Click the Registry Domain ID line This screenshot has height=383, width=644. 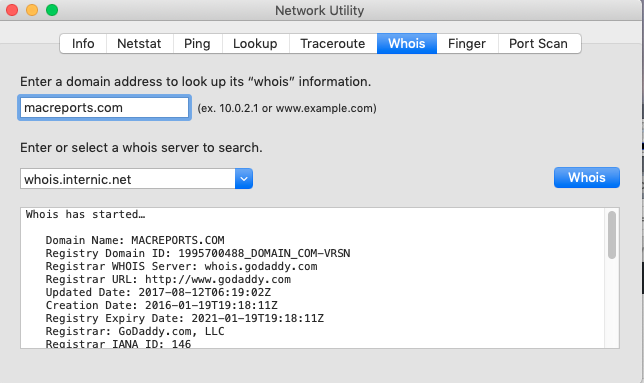pos(198,253)
